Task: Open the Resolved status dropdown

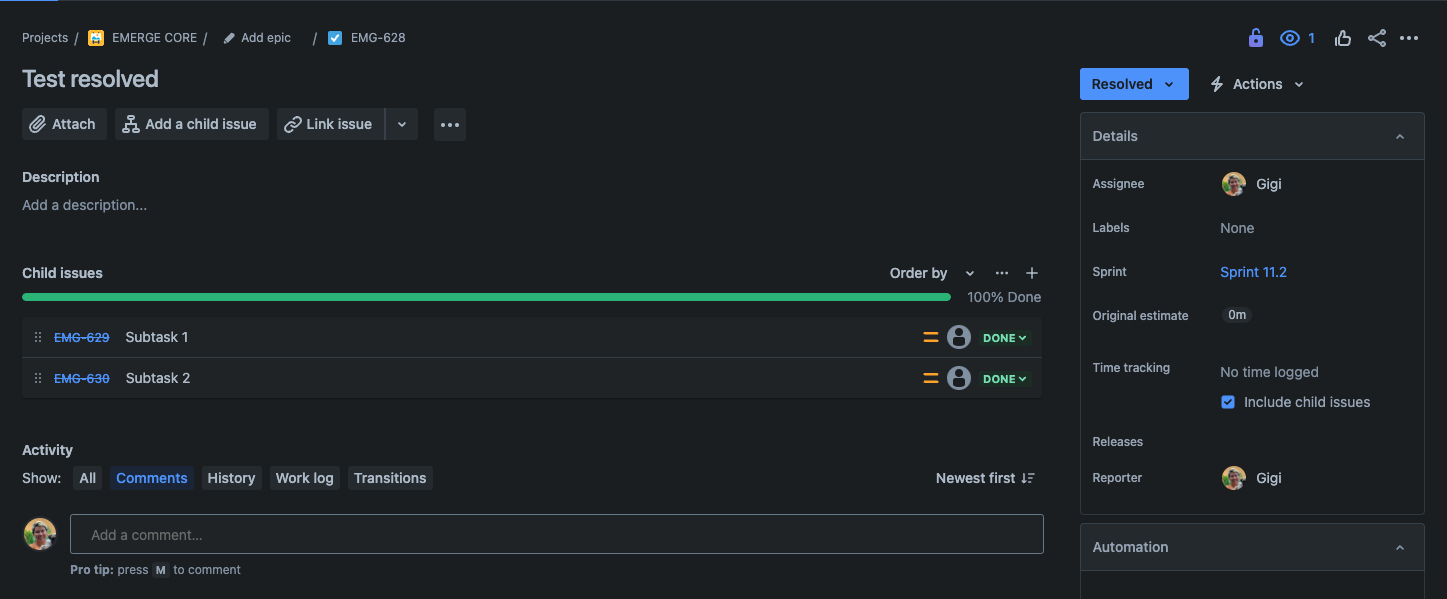Action: tap(1134, 84)
